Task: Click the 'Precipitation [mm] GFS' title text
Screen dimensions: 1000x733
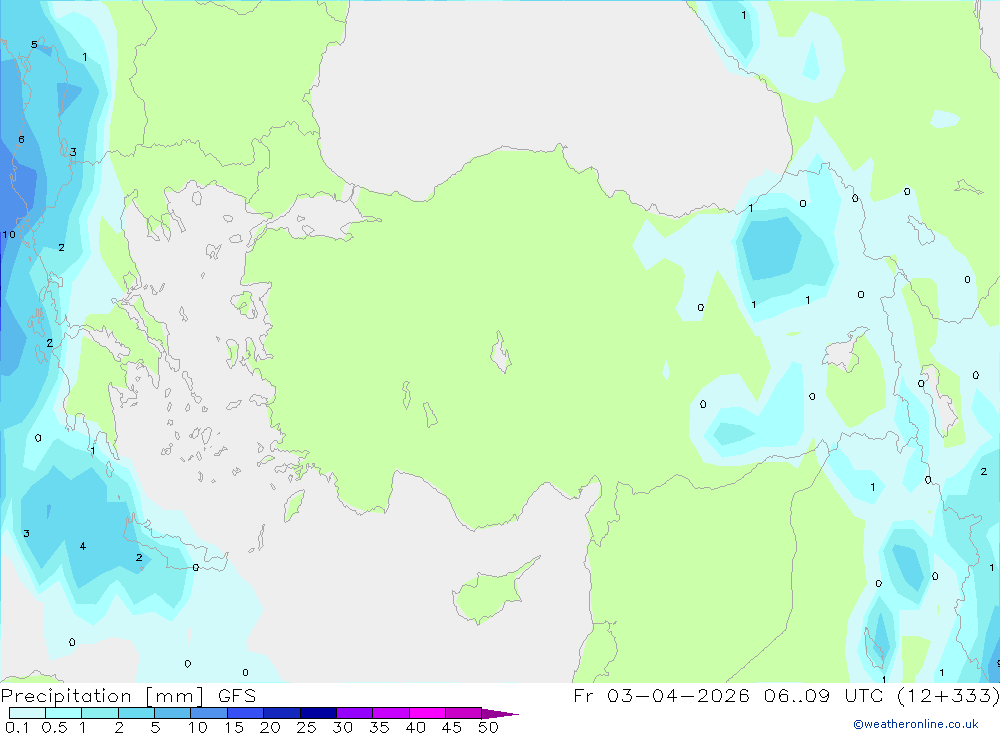Action: coord(128,695)
